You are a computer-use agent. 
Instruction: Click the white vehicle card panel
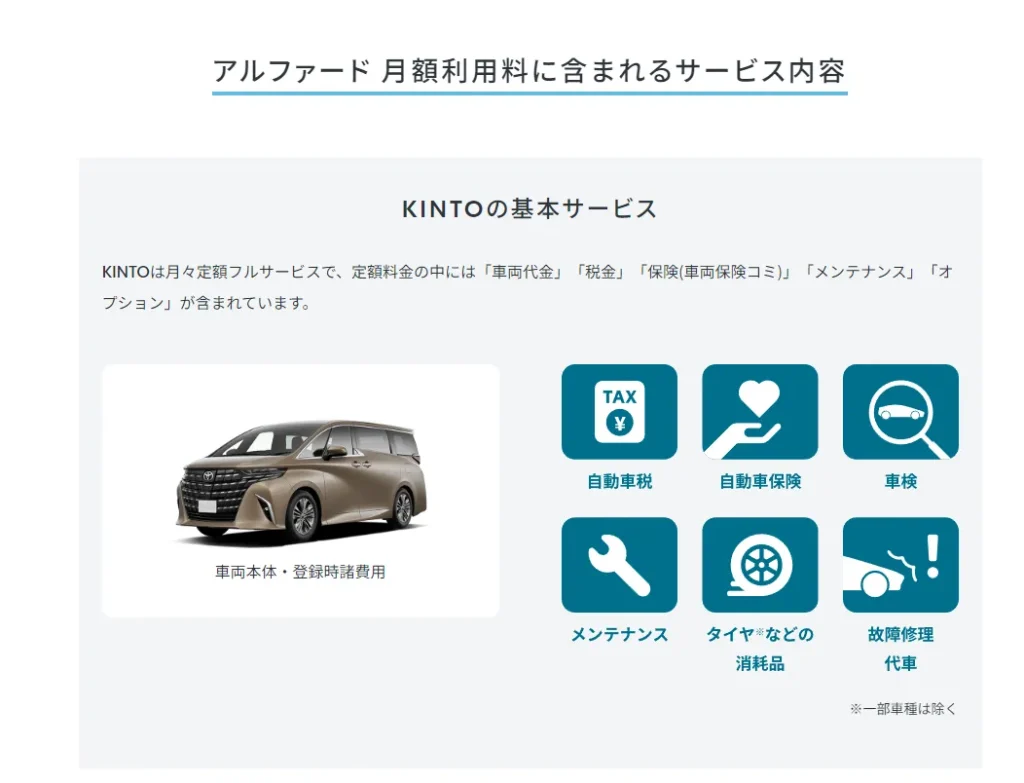300,490
